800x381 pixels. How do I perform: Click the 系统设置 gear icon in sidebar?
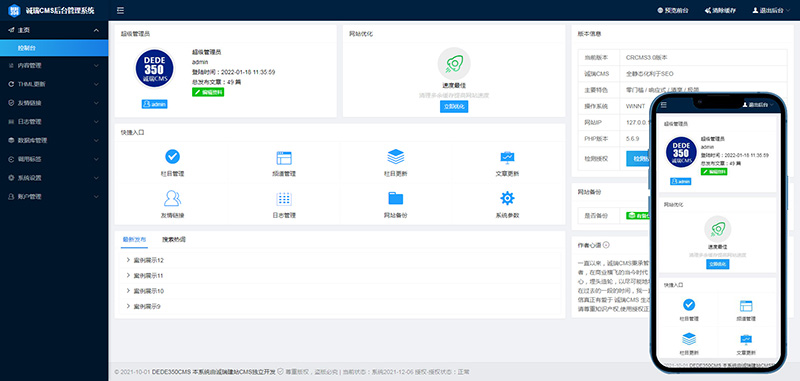[x=12, y=178]
